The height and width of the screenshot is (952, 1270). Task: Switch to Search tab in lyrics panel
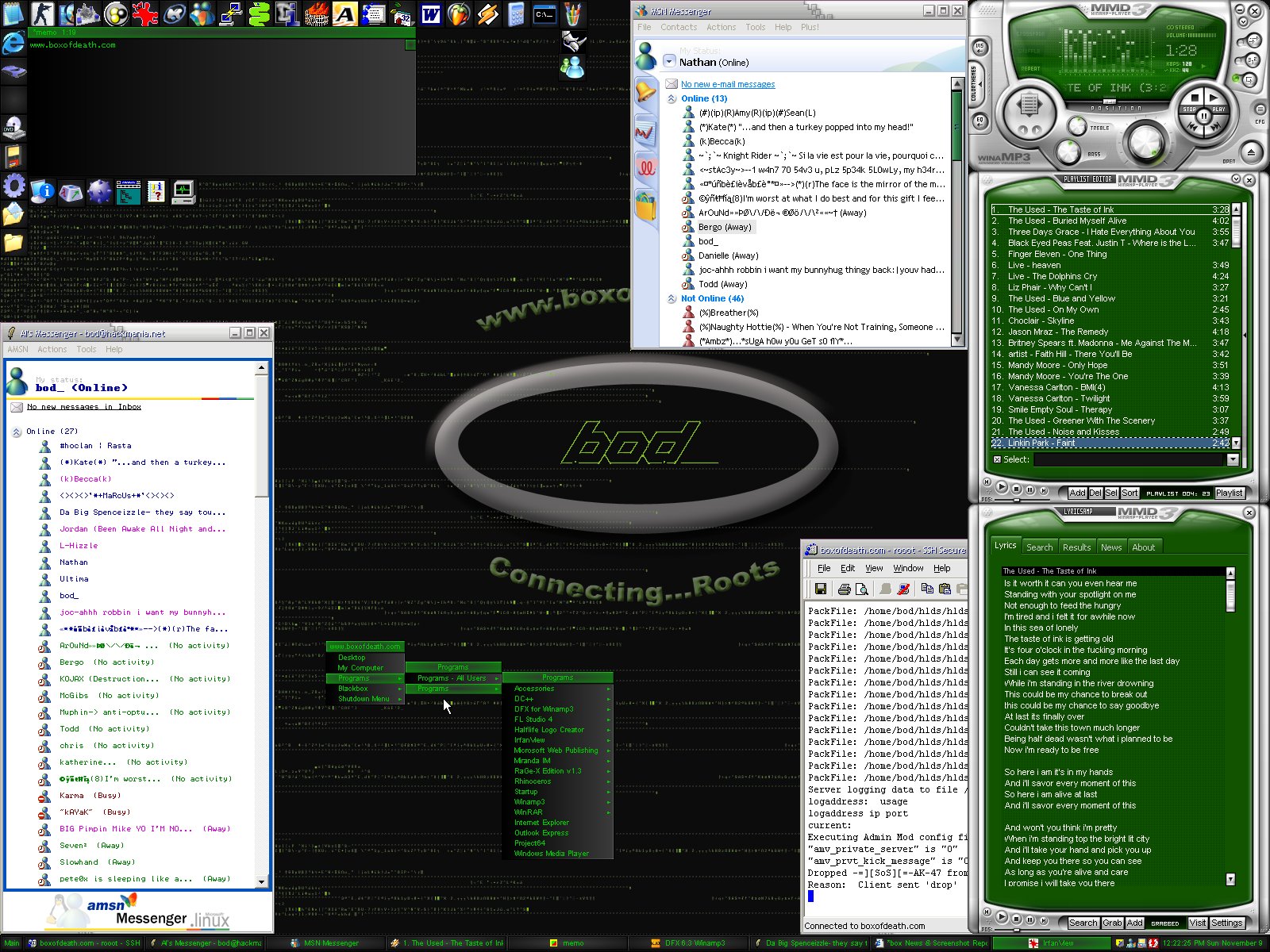[1039, 547]
